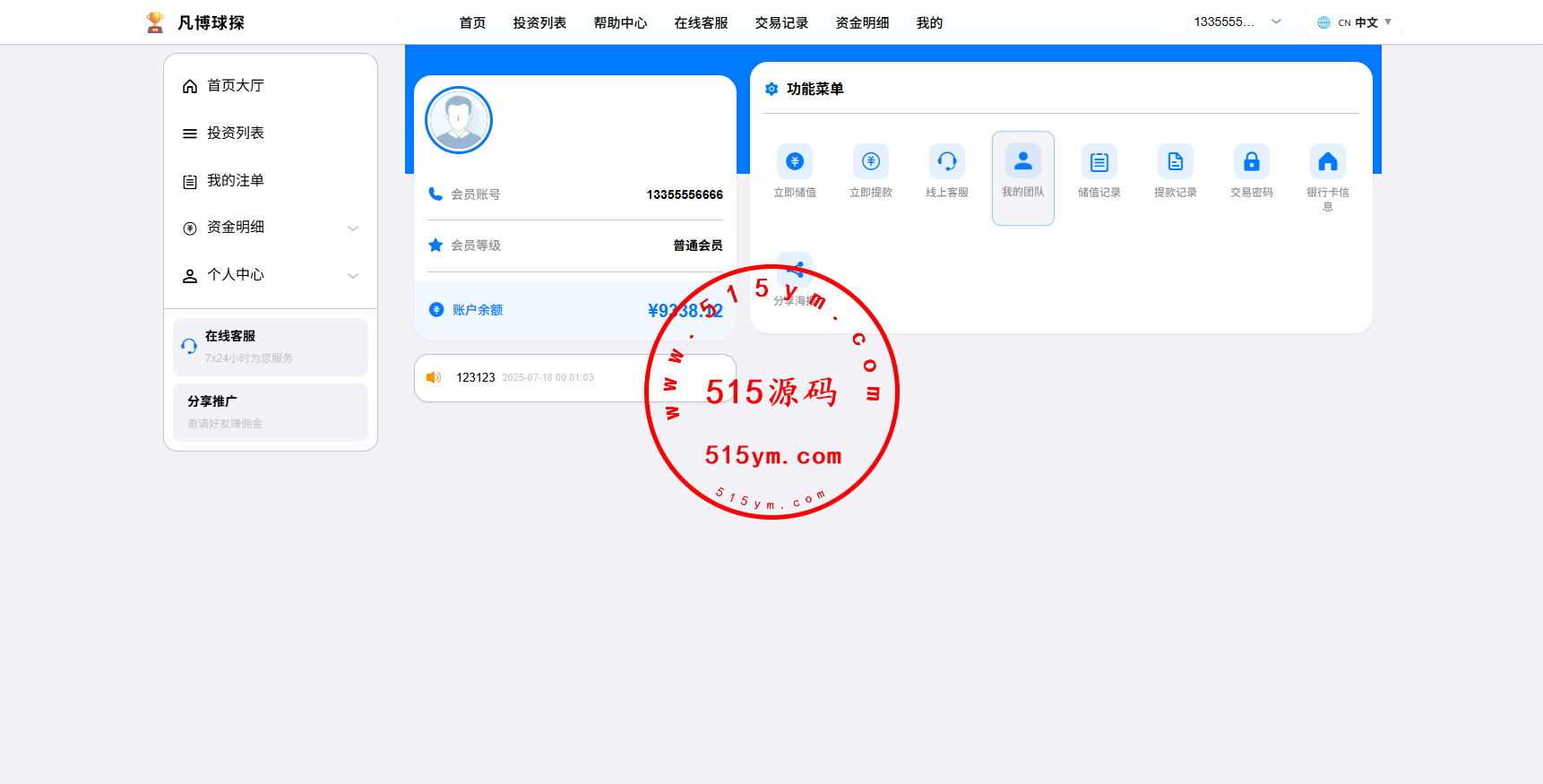Viewport: 1543px width, 784px height.
Task: Open the 提款记录 document icon
Action: click(x=1175, y=162)
